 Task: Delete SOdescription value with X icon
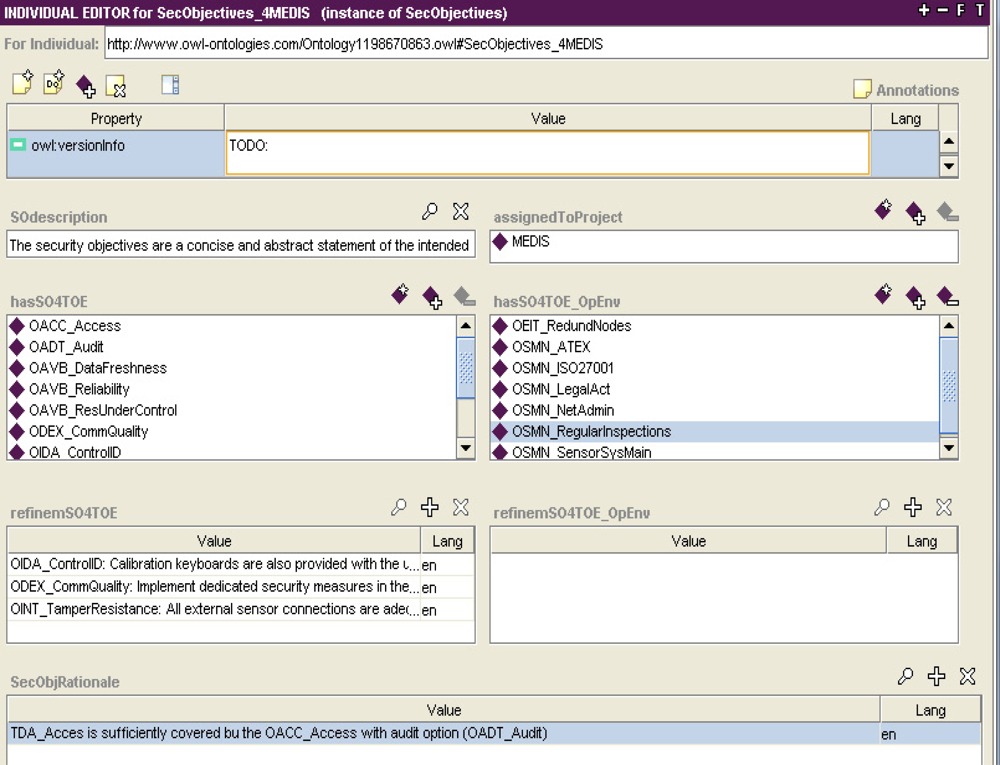click(x=461, y=211)
